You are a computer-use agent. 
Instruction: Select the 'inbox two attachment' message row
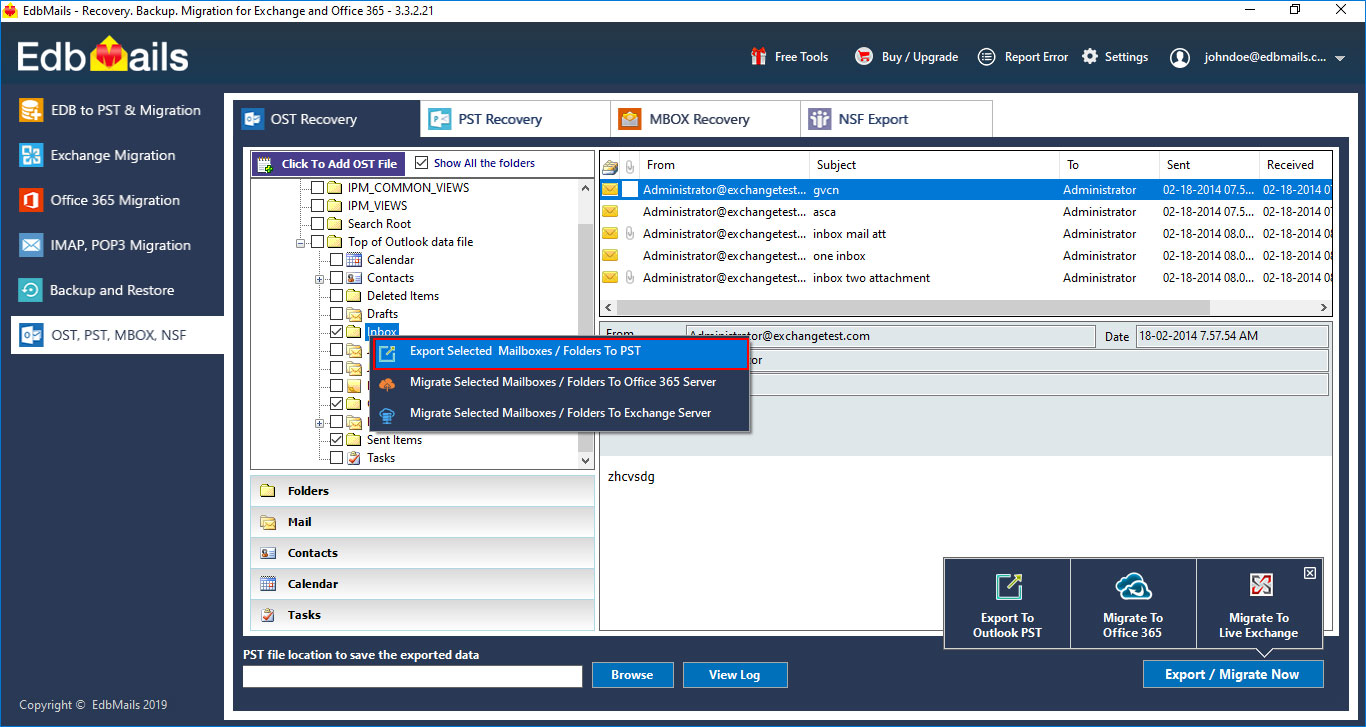point(965,278)
